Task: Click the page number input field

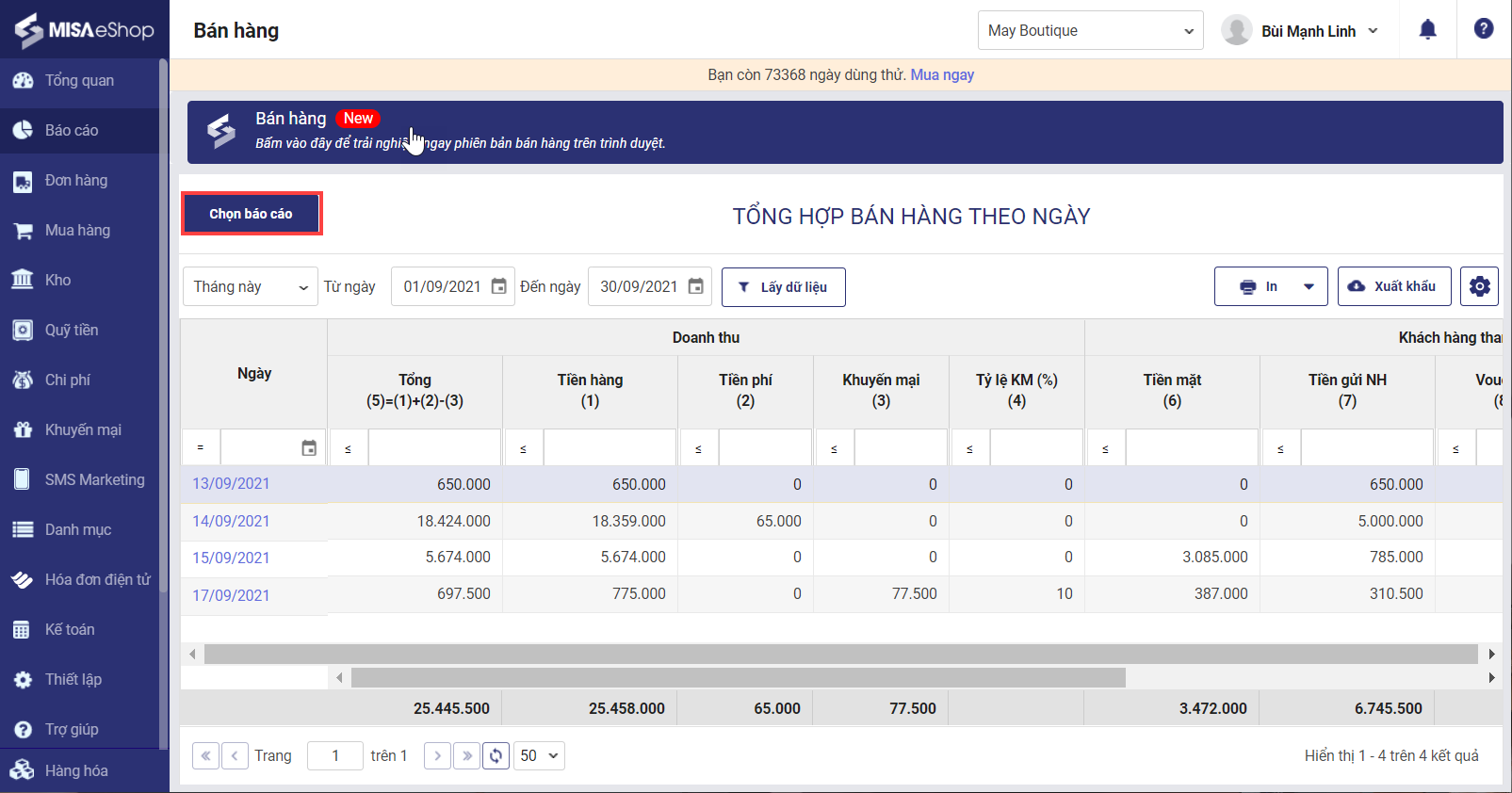Action: [335, 755]
